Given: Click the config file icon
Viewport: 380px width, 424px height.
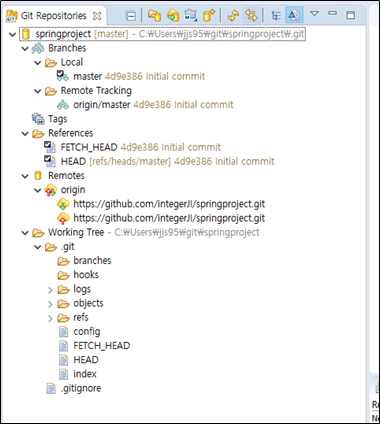Looking at the screenshot, I should pyautogui.click(x=63, y=332).
